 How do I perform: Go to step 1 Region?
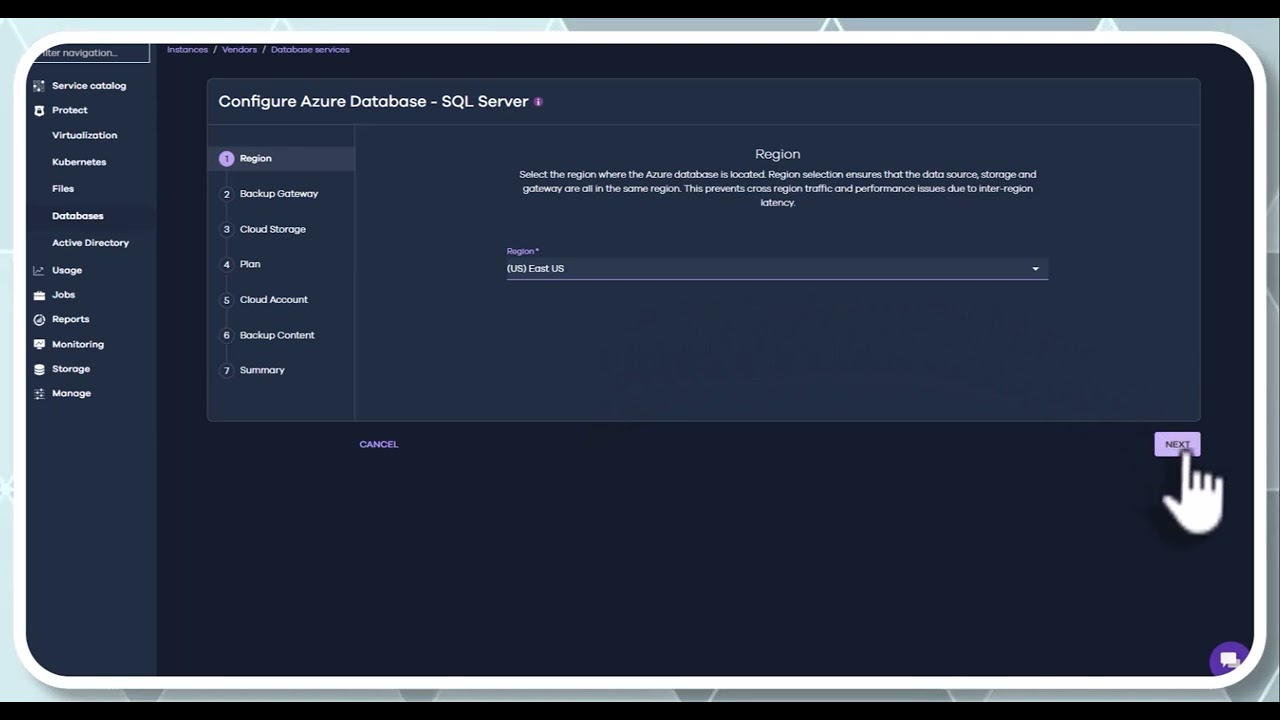point(281,158)
